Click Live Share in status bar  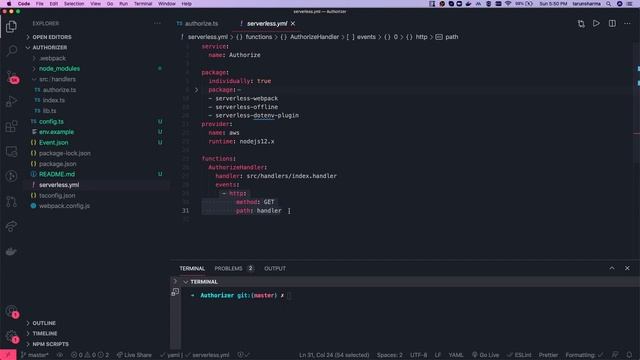[134, 355]
